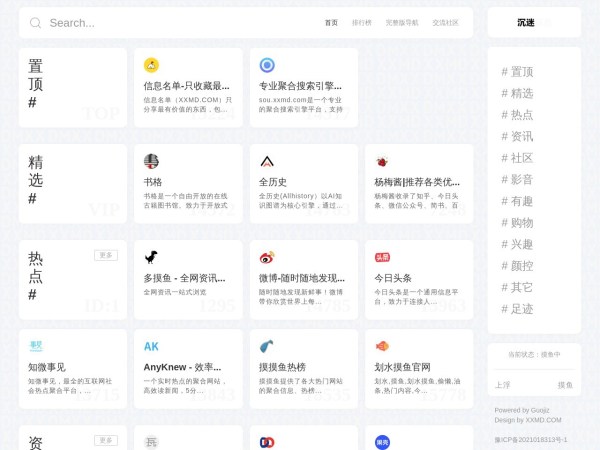
Task: Click the AnyKnew AK logo
Action: coord(151,346)
